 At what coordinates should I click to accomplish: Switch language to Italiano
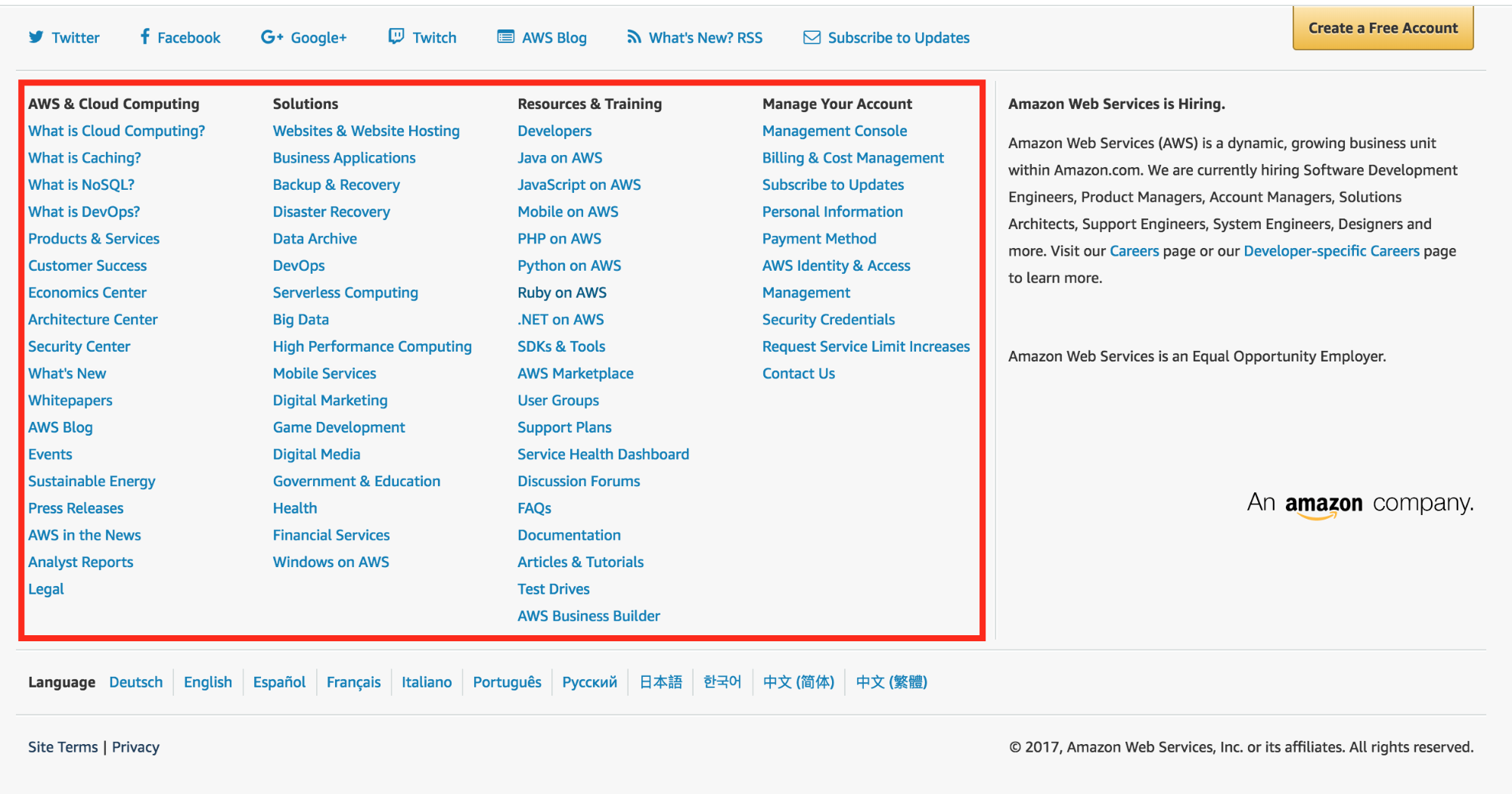coord(427,682)
